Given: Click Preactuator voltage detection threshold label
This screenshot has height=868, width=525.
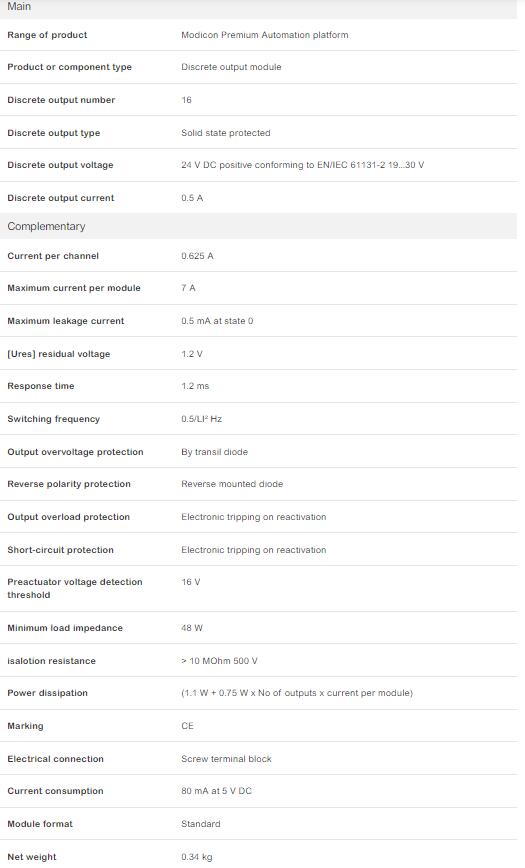Looking at the screenshot, I should coord(75,588).
